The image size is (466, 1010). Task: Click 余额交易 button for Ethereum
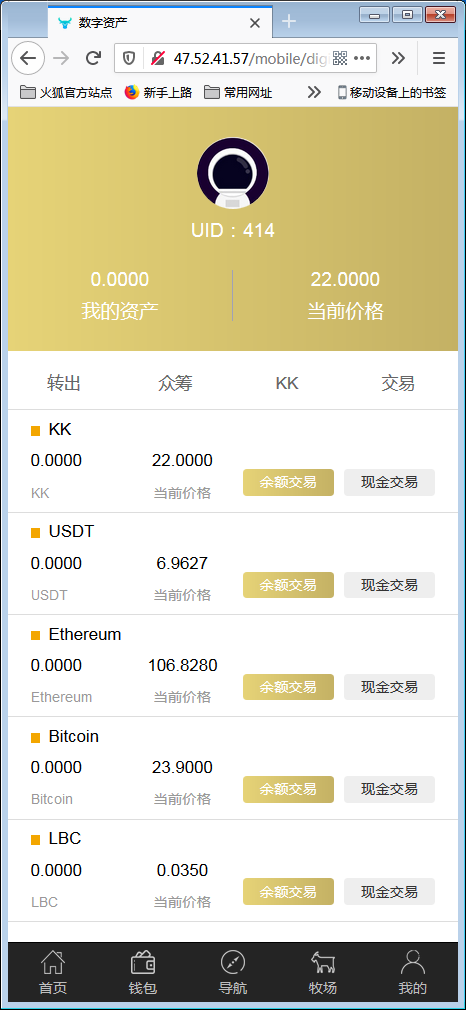pos(288,687)
